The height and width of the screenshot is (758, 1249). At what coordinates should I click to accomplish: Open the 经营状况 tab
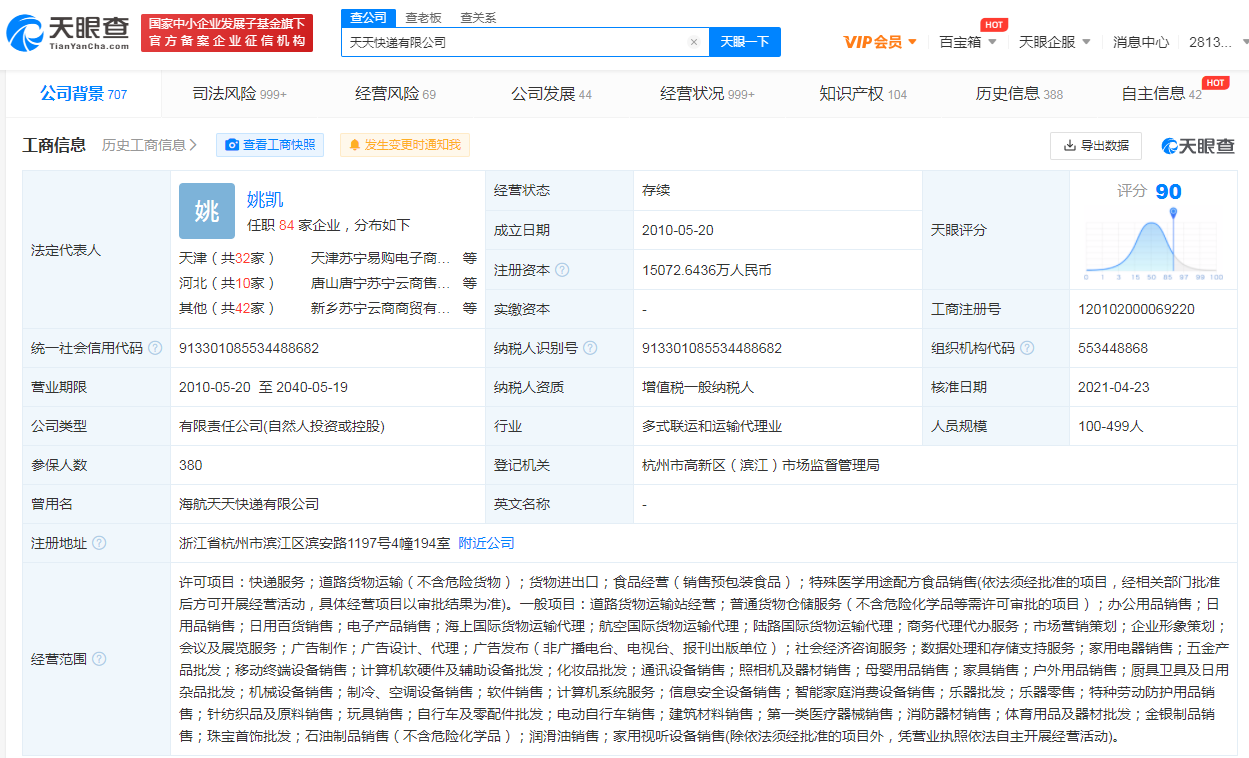707,94
